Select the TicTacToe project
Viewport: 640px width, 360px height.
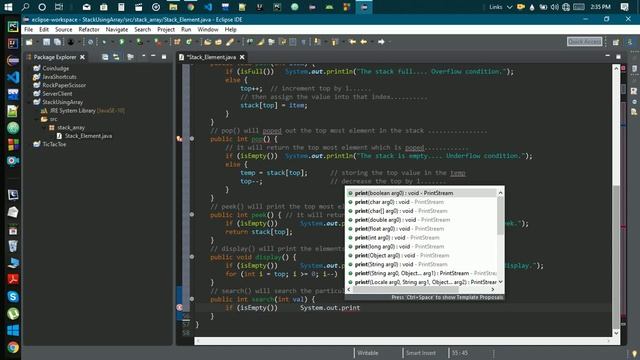click(54, 144)
